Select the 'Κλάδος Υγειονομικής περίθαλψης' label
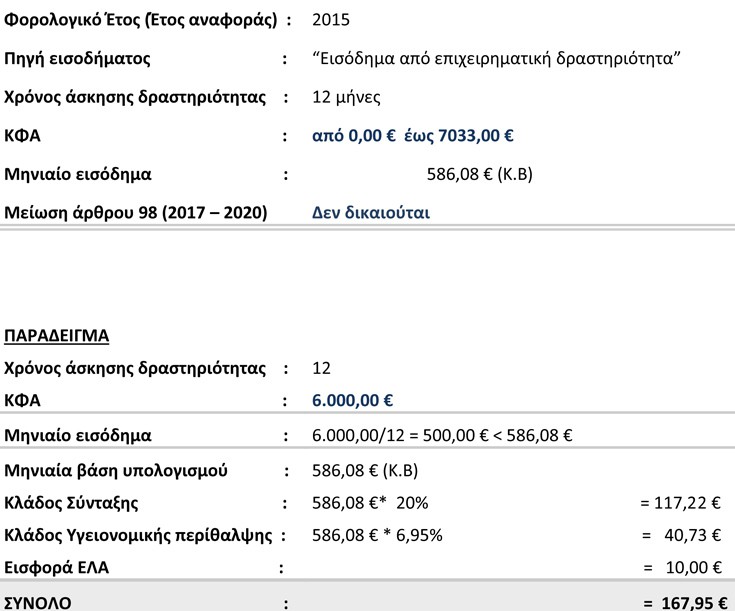 click(x=138, y=536)
